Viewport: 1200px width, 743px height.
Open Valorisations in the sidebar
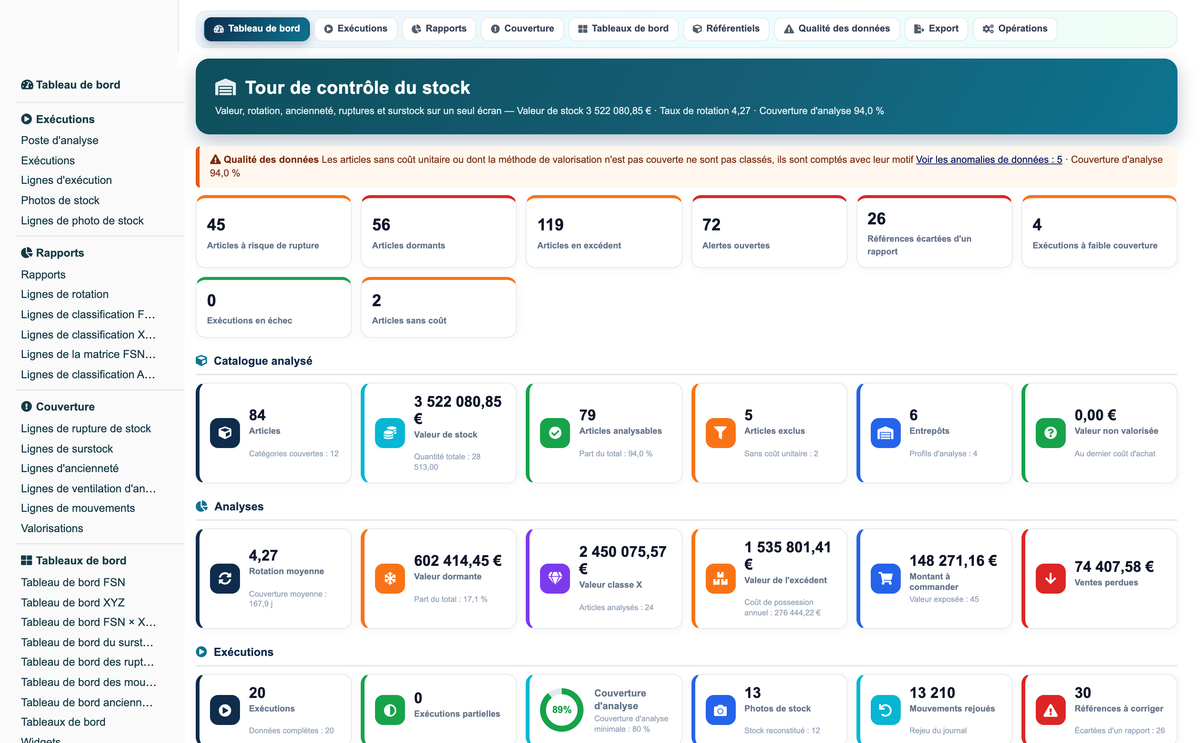pos(52,529)
